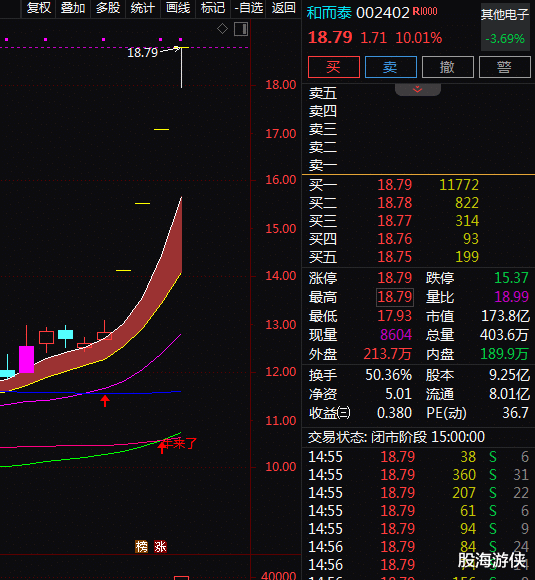Click 18.79 high price label on chart
Screen dimensions: 535x580
point(142,53)
